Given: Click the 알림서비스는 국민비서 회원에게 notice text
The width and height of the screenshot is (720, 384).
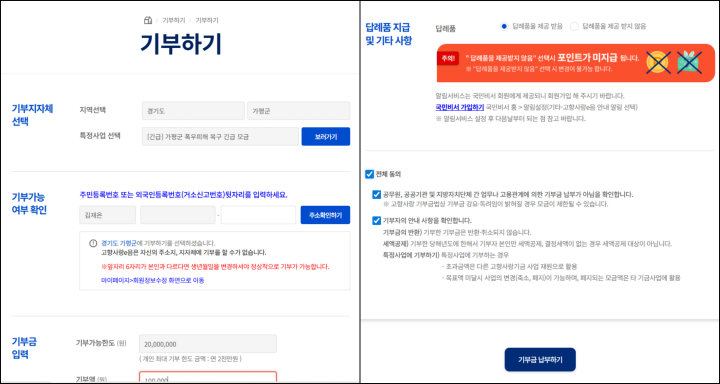Looking at the screenshot, I should [529, 96].
